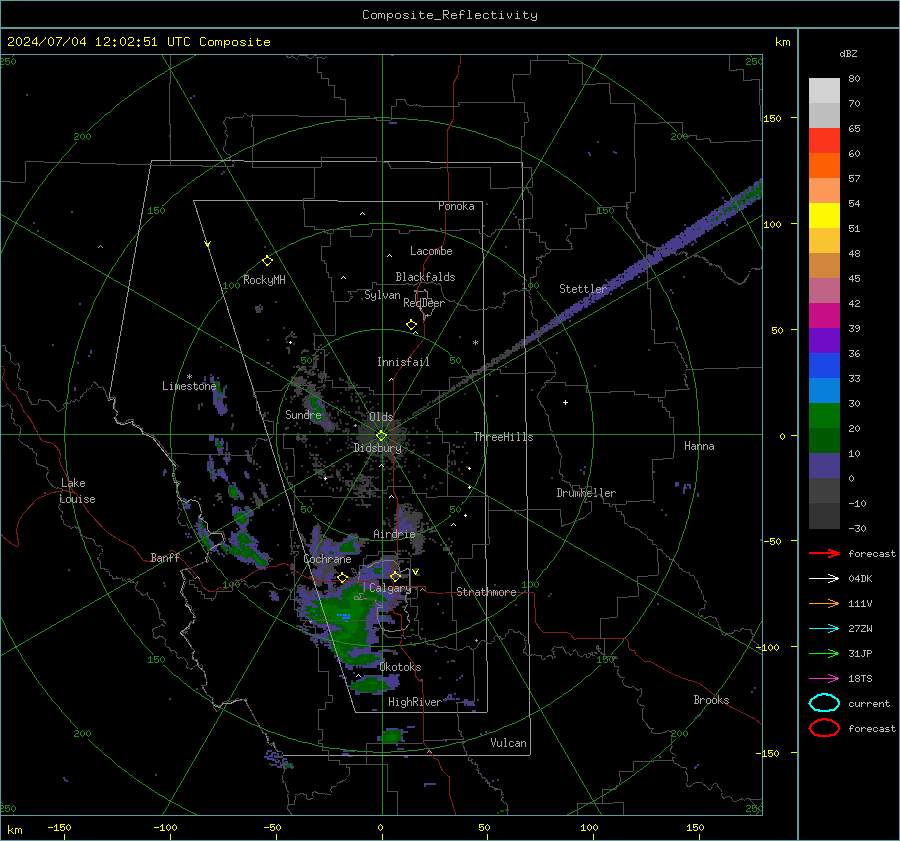Pick the purple 36–39 dBZ color swatch

click(x=824, y=340)
